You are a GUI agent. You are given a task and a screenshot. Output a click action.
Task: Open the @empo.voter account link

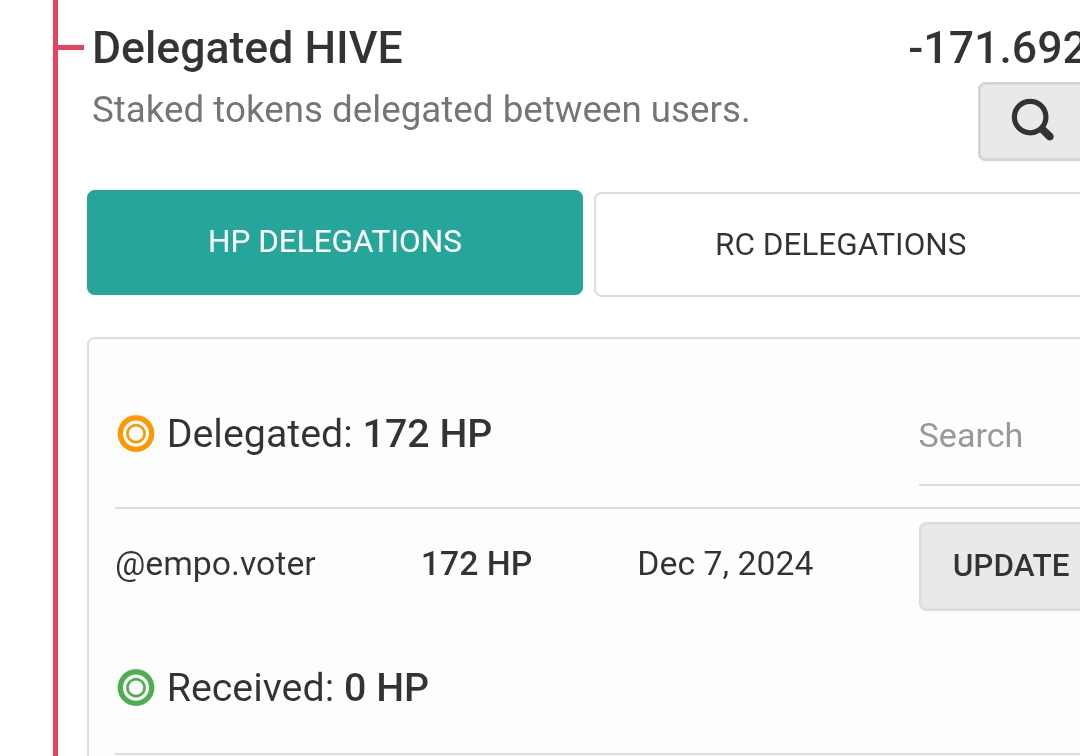tap(216, 565)
